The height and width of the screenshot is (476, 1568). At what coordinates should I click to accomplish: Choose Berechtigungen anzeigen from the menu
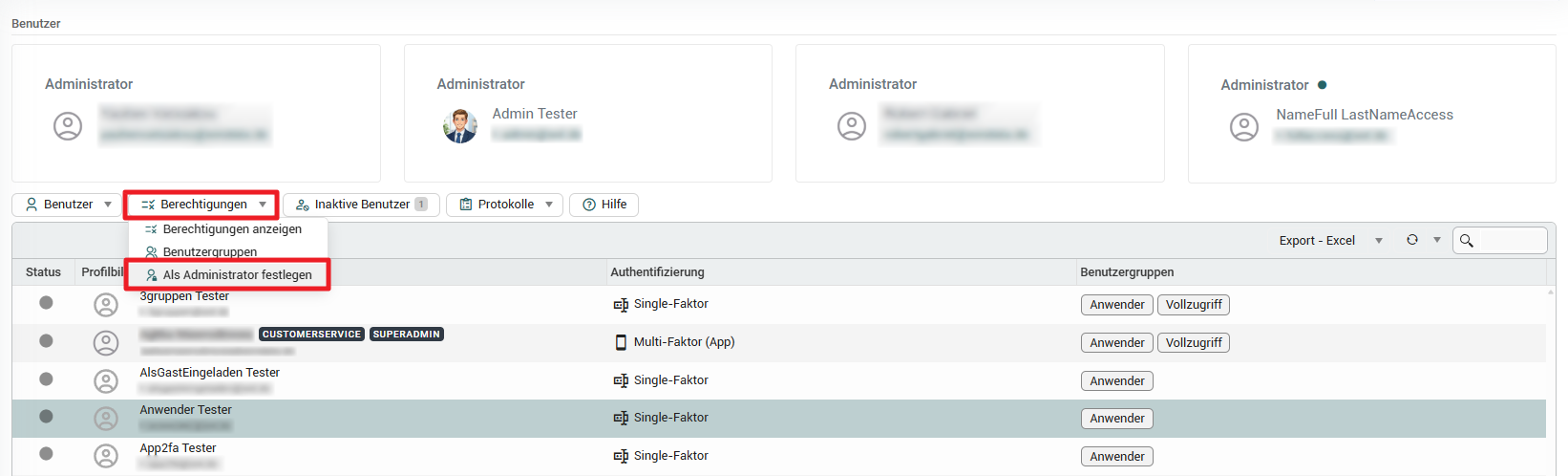coord(232,229)
